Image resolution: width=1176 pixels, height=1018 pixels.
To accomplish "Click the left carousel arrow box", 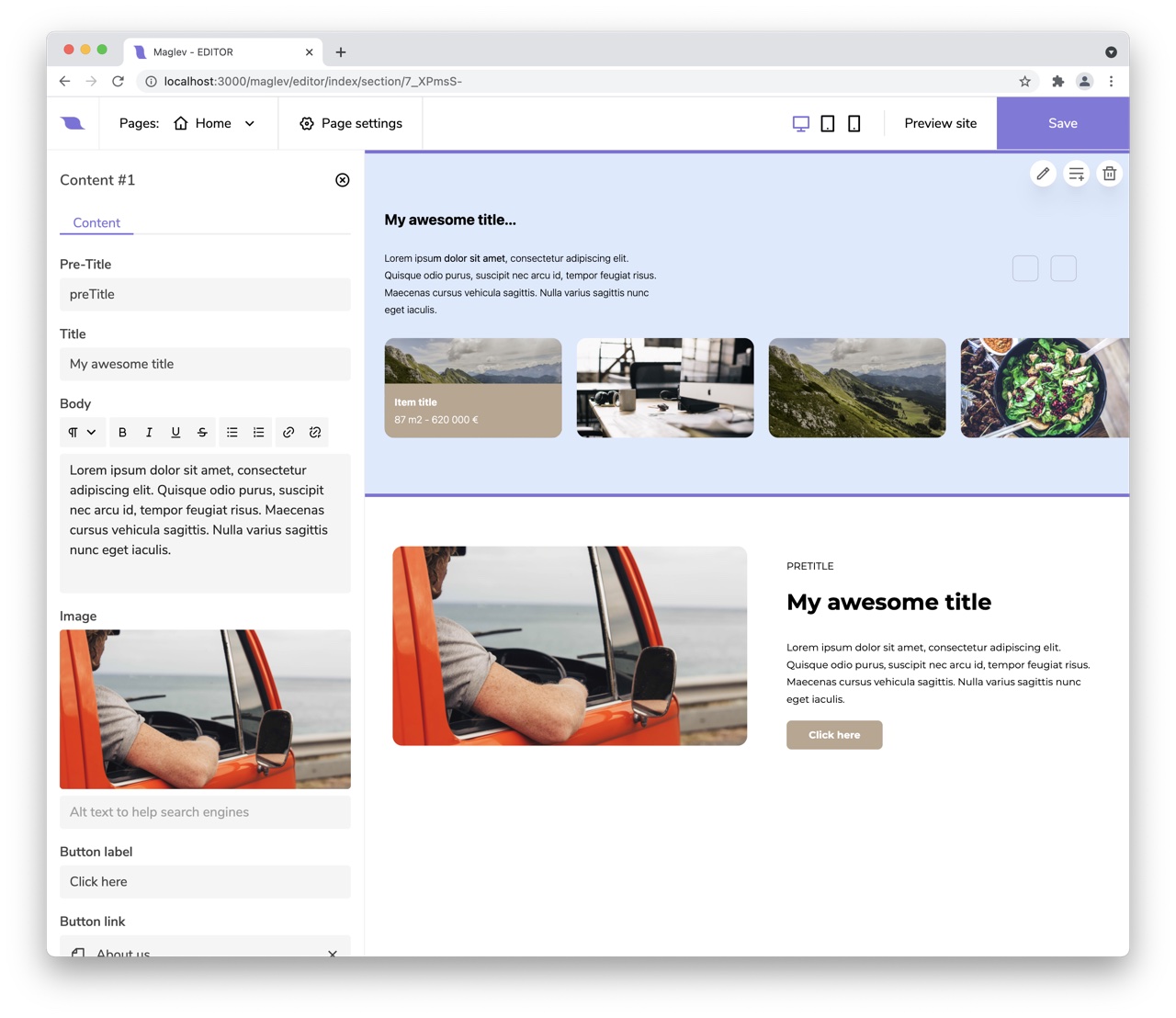I will tap(1025, 268).
